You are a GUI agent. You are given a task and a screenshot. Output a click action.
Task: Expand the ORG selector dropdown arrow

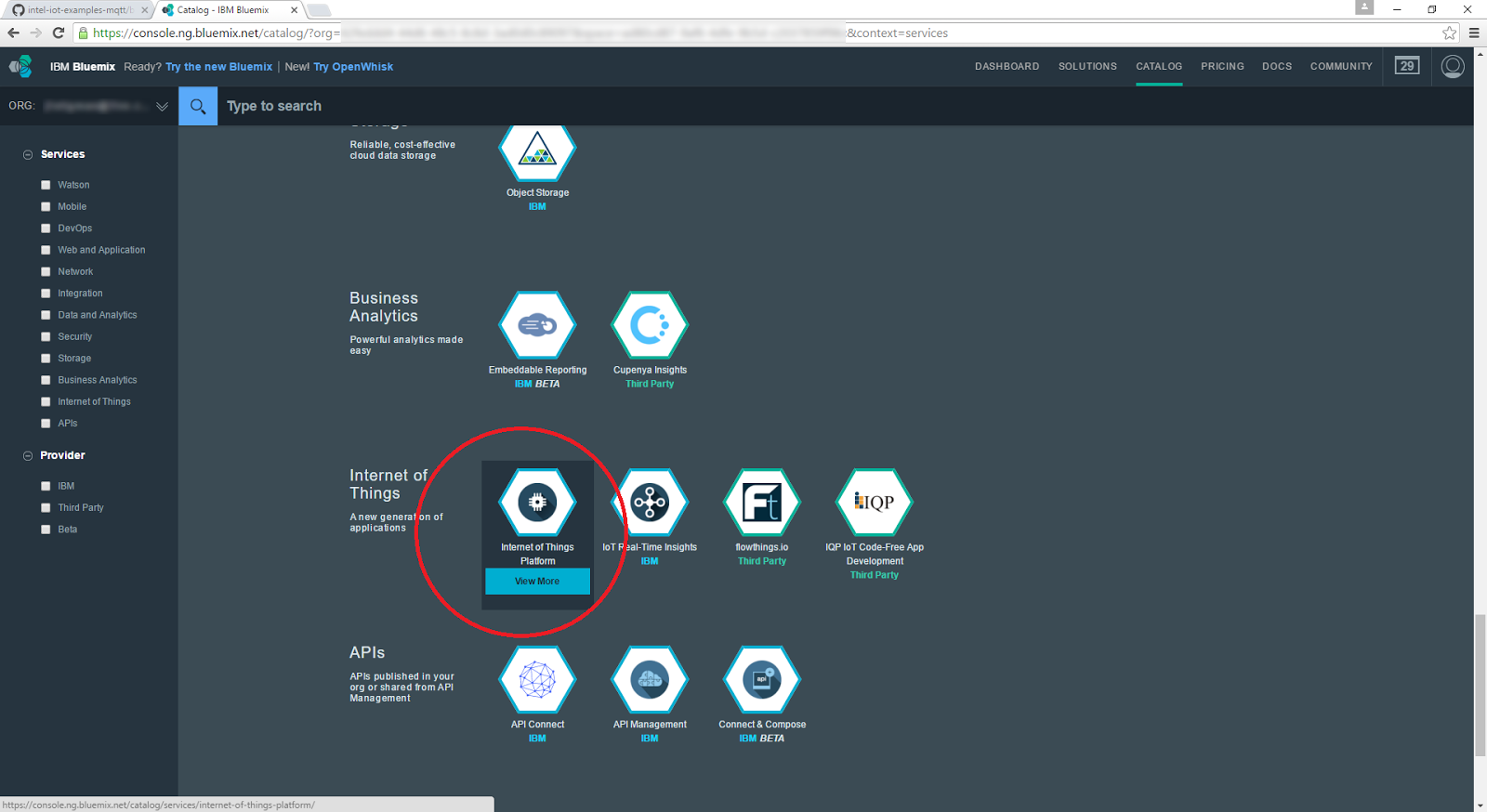163,107
